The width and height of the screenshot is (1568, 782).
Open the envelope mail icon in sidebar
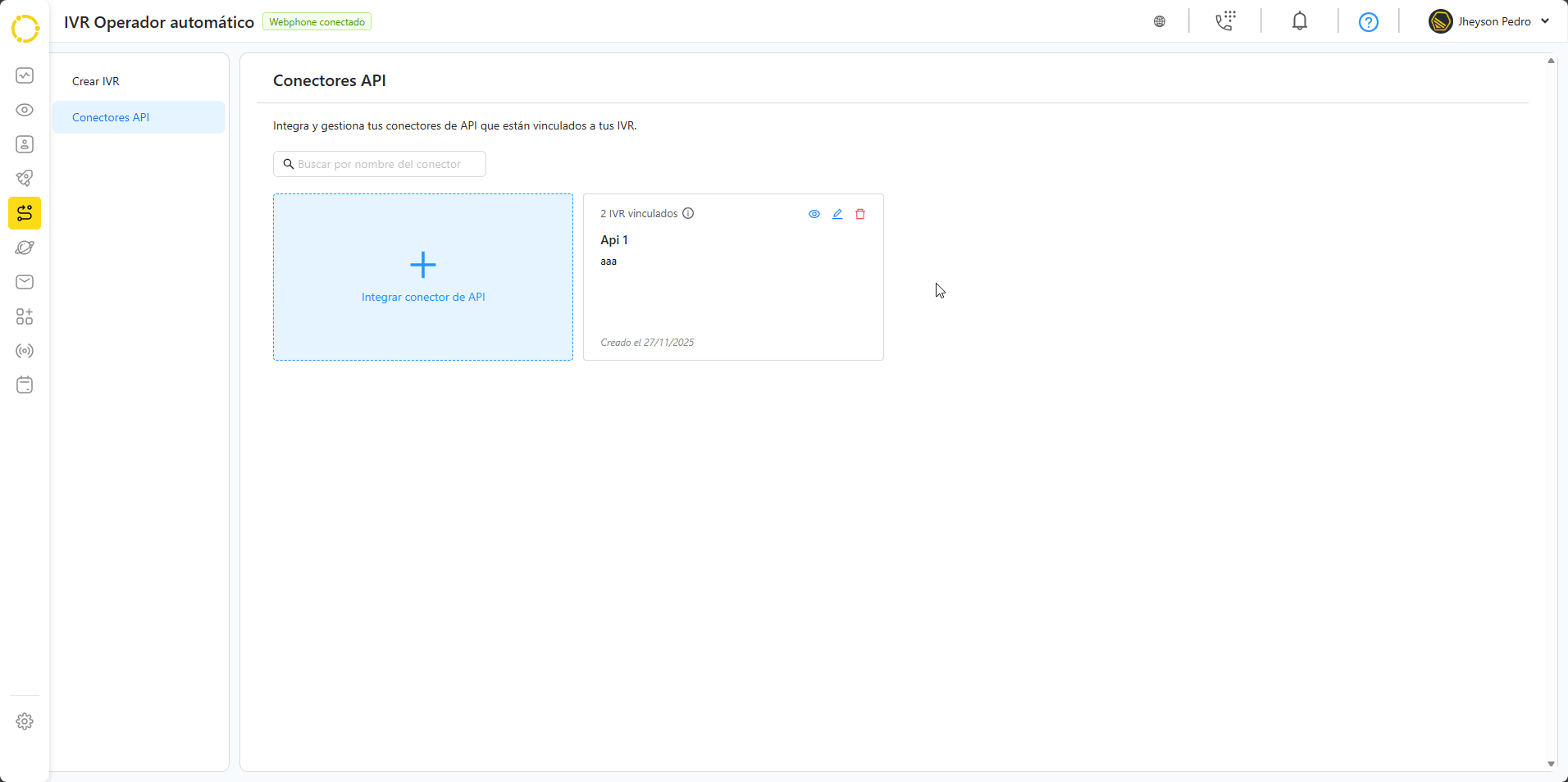[25, 282]
